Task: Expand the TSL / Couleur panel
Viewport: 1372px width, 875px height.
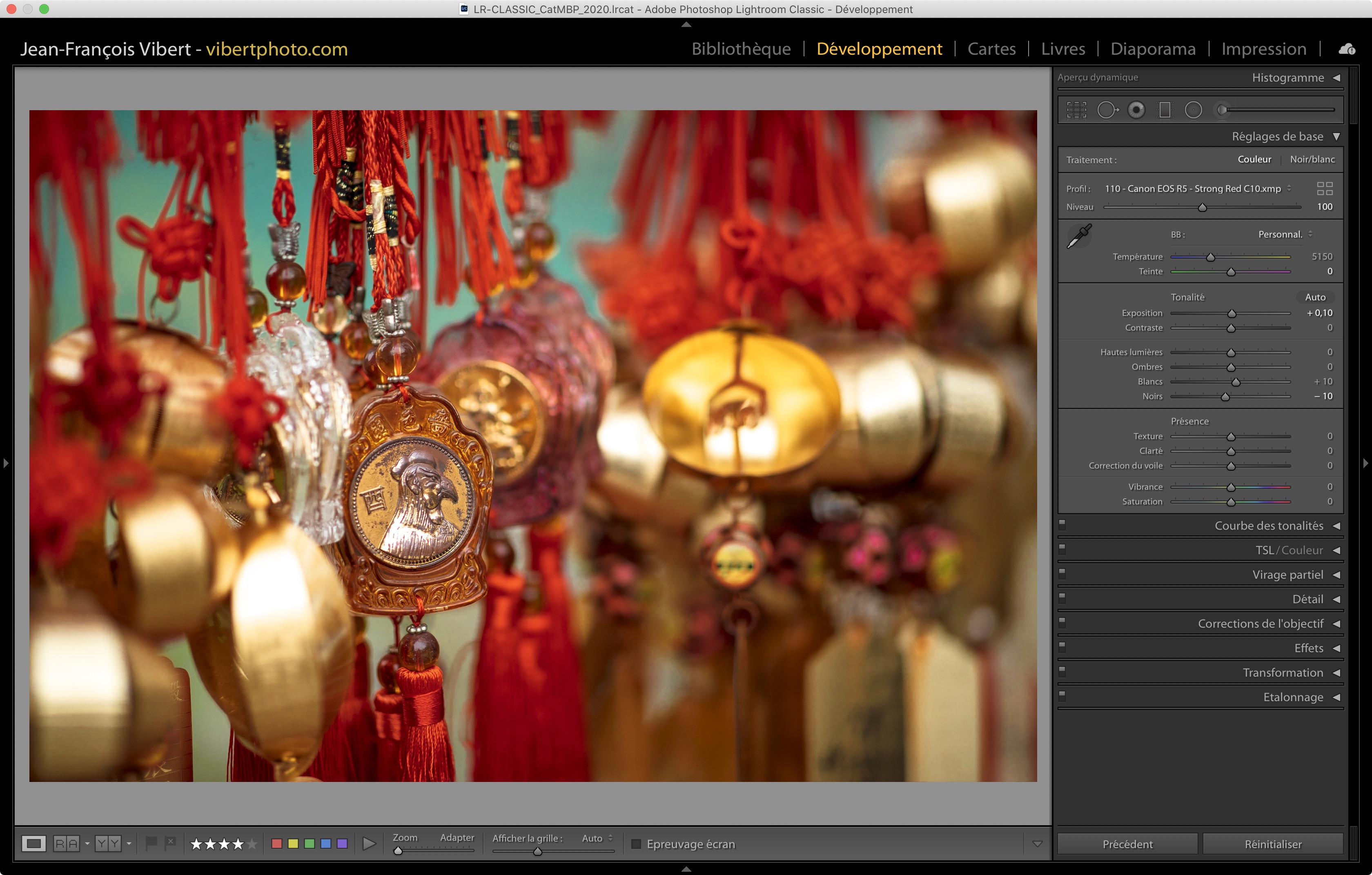Action: 1336,551
